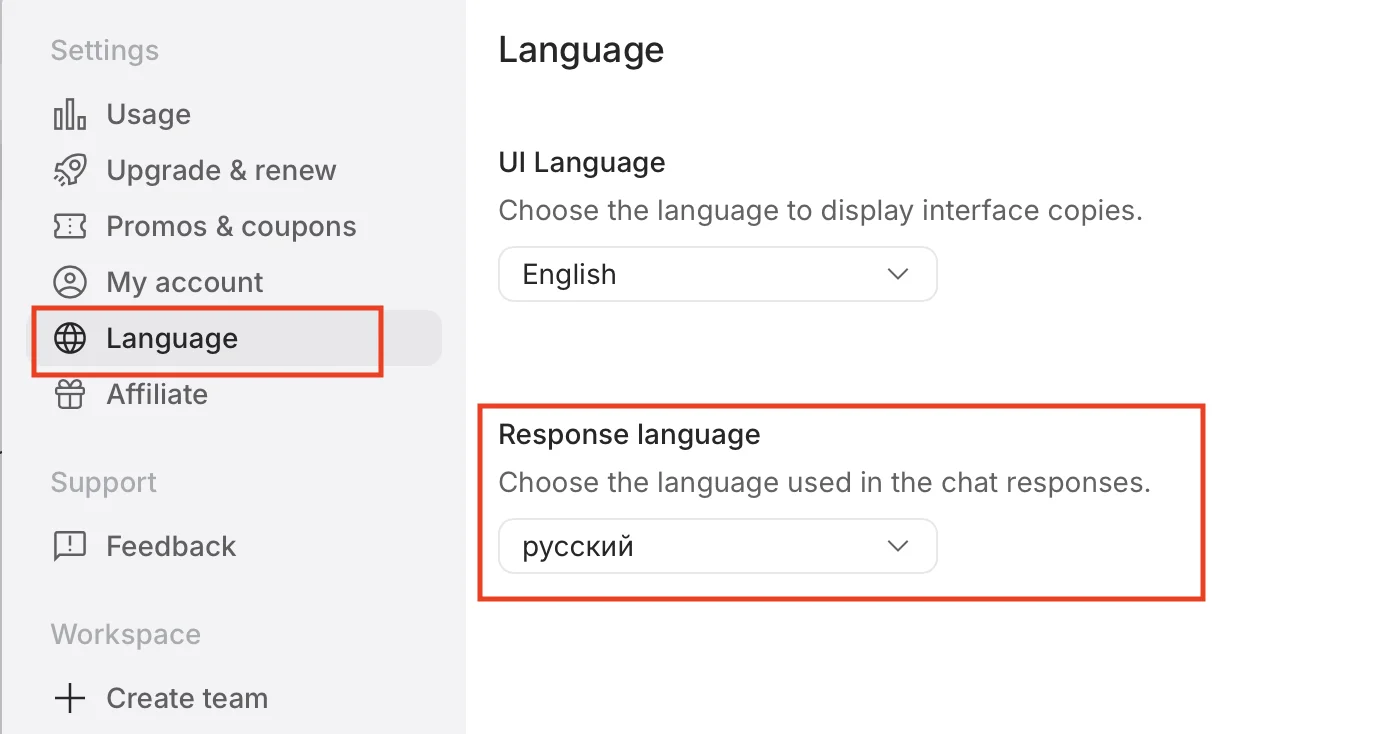Screen dimensions: 1376x734
Task: Click the Usage bar chart icon
Action: click(69, 115)
